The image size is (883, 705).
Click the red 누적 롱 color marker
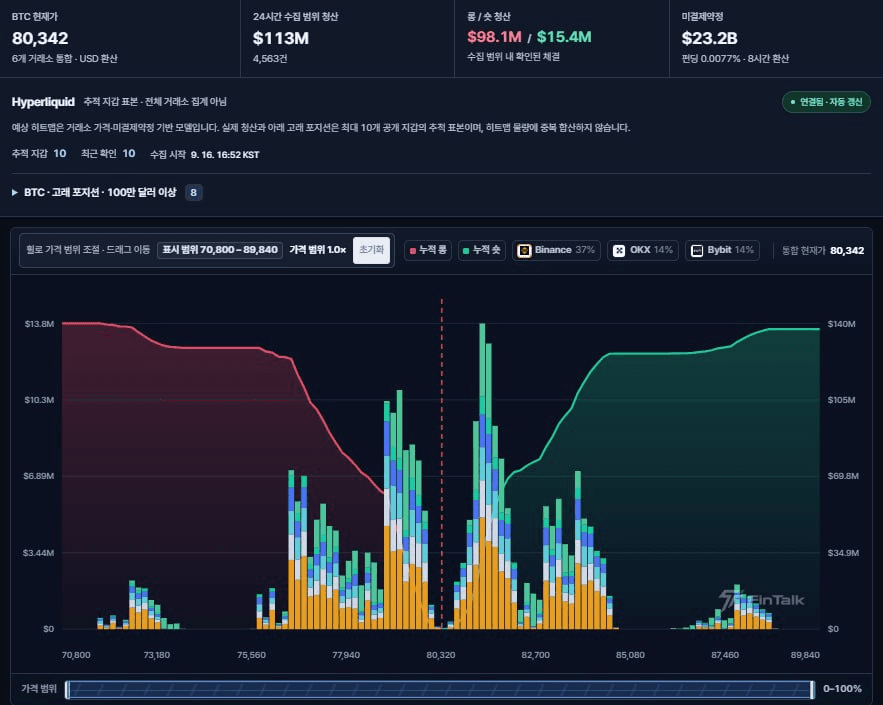tap(413, 251)
